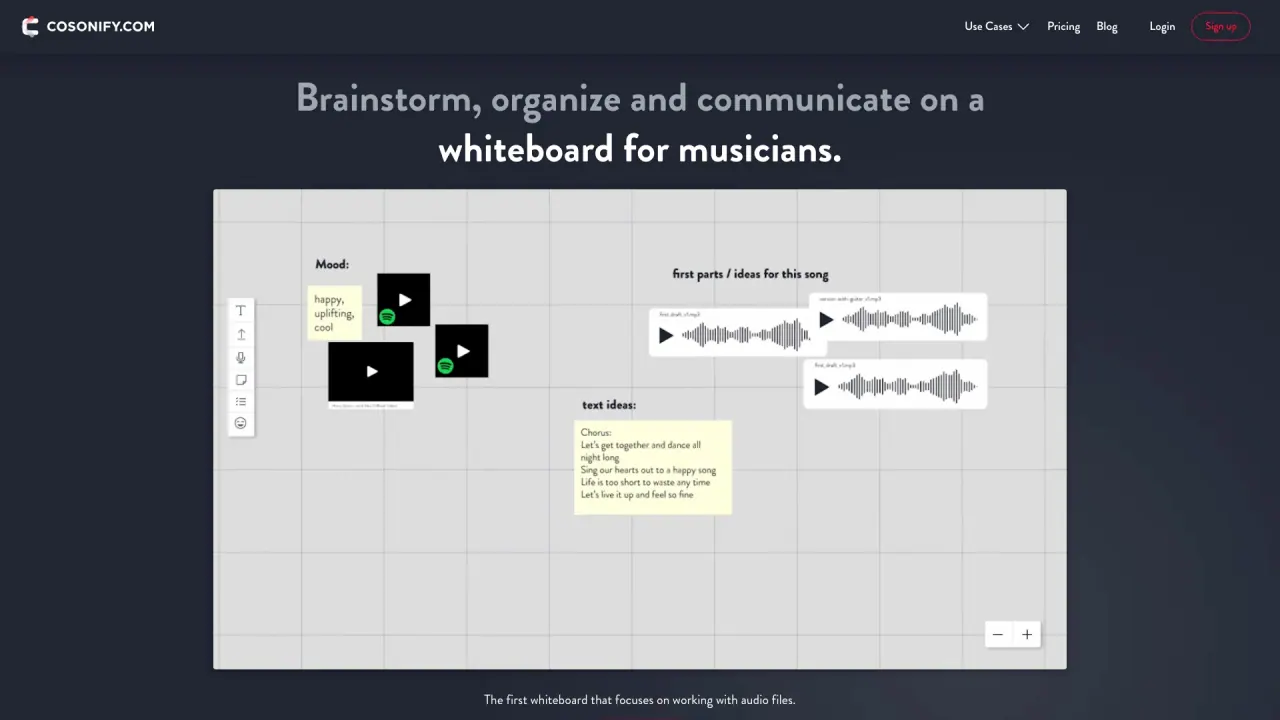Image resolution: width=1280 pixels, height=720 pixels.
Task: Select the 'happy, uplifting, cool' sticky note
Action: 335,313
